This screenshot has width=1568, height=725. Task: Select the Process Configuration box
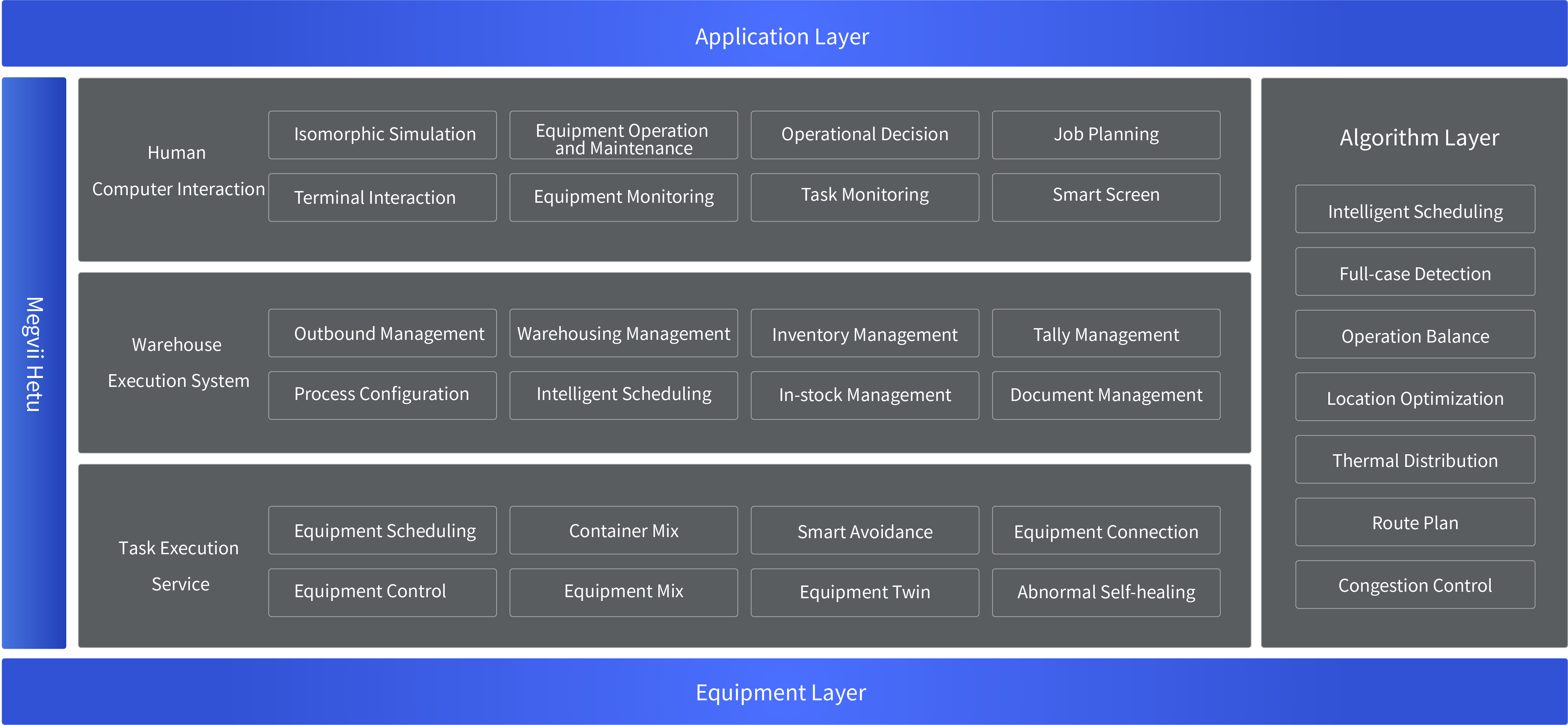tap(382, 395)
